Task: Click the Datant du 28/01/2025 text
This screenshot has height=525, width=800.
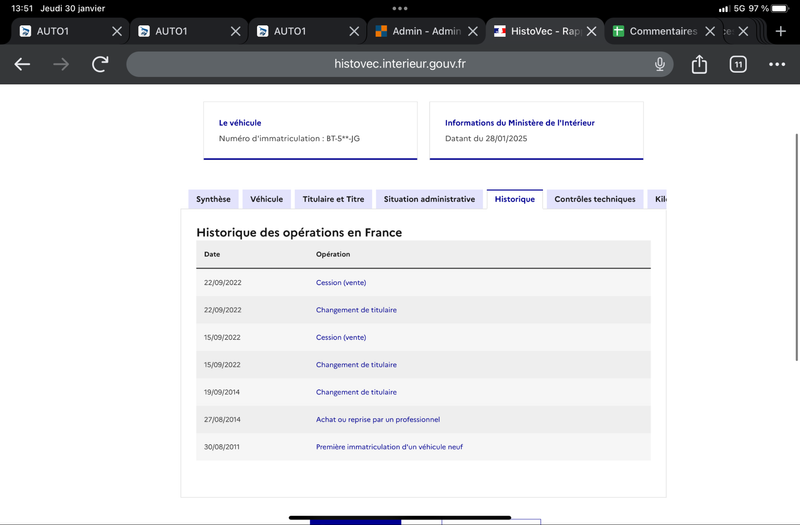Action: [x=486, y=138]
